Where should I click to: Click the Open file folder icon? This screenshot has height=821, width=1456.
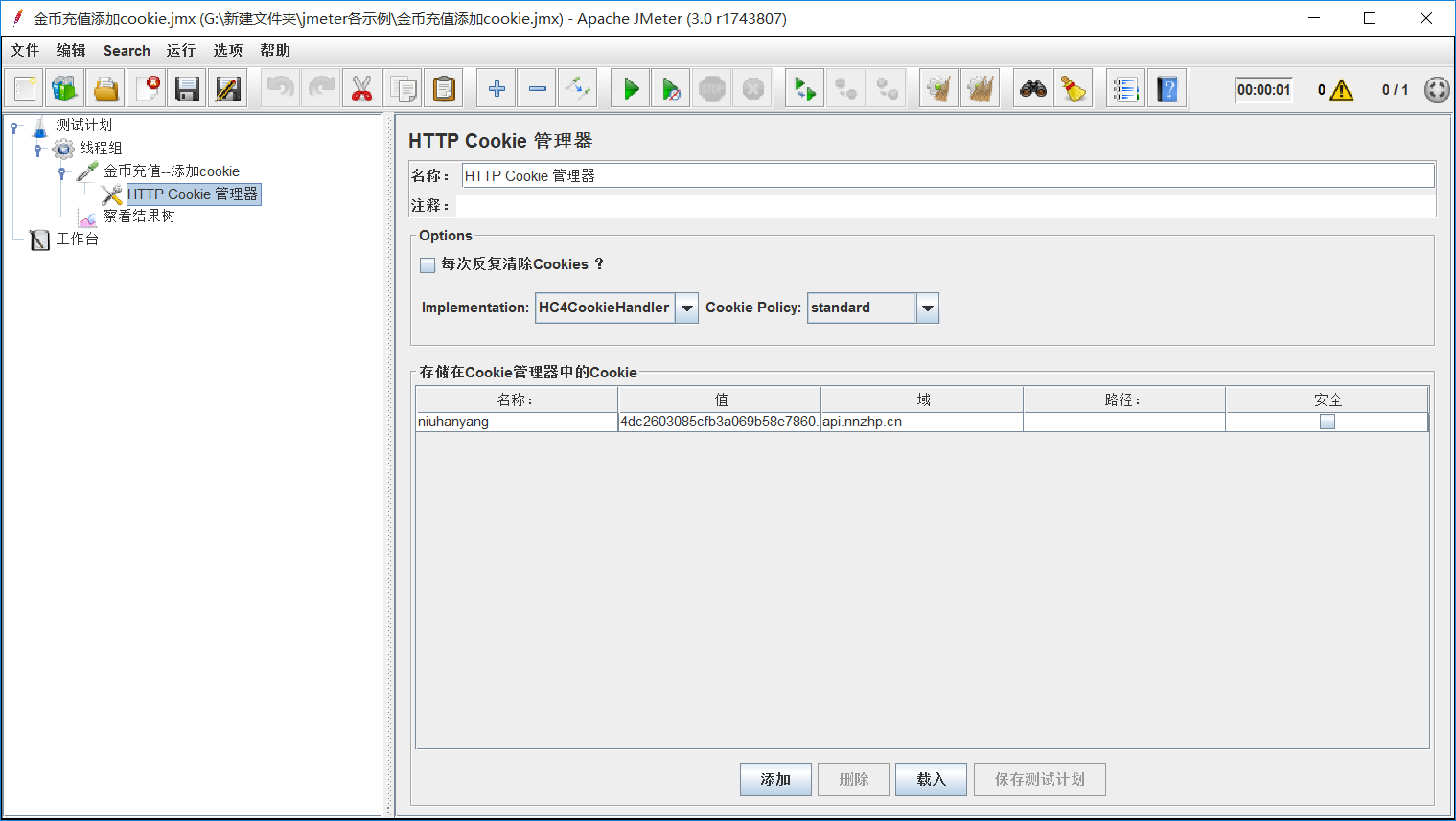coord(106,89)
